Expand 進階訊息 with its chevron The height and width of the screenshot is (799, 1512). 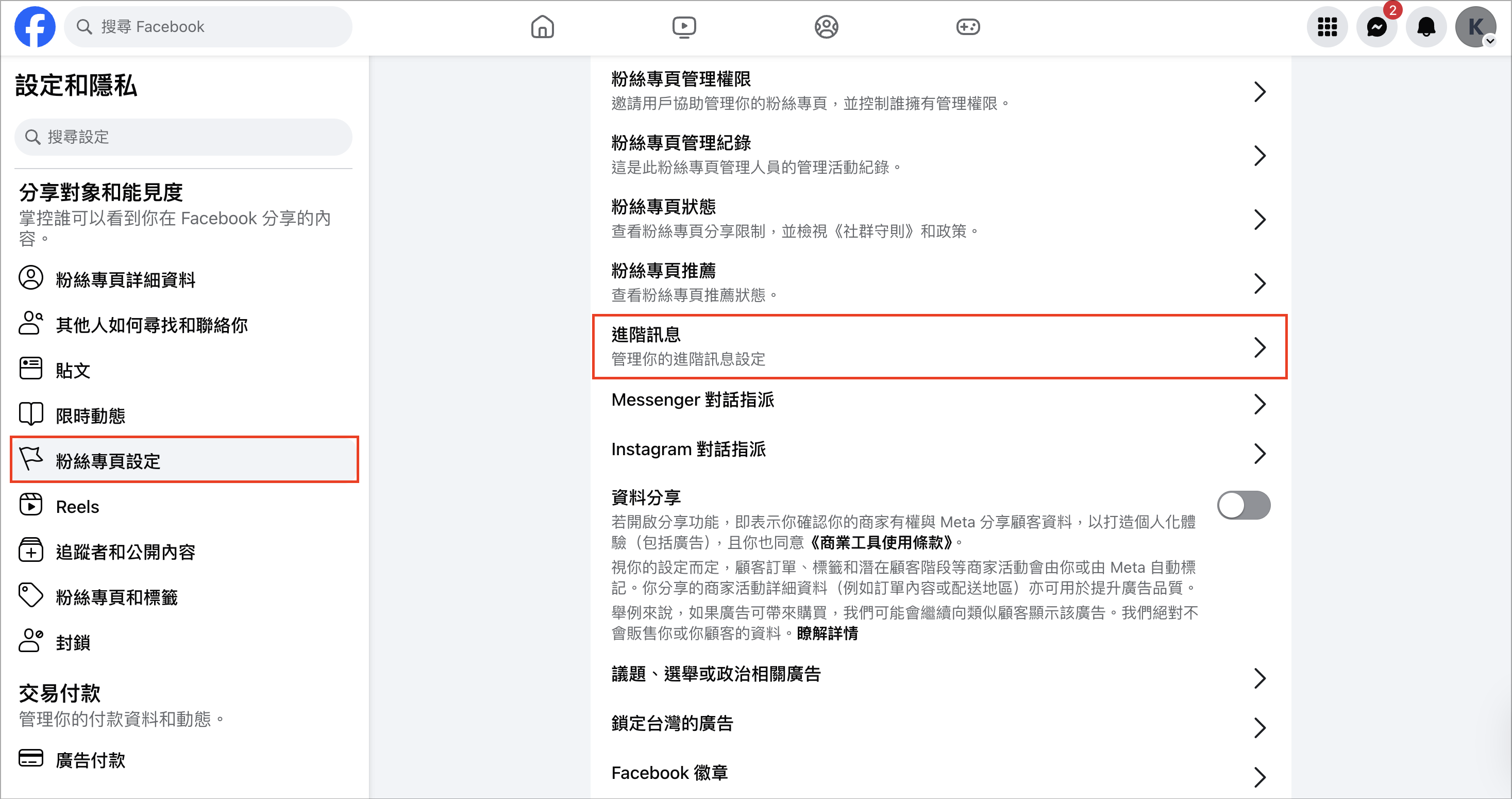point(1259,347)
